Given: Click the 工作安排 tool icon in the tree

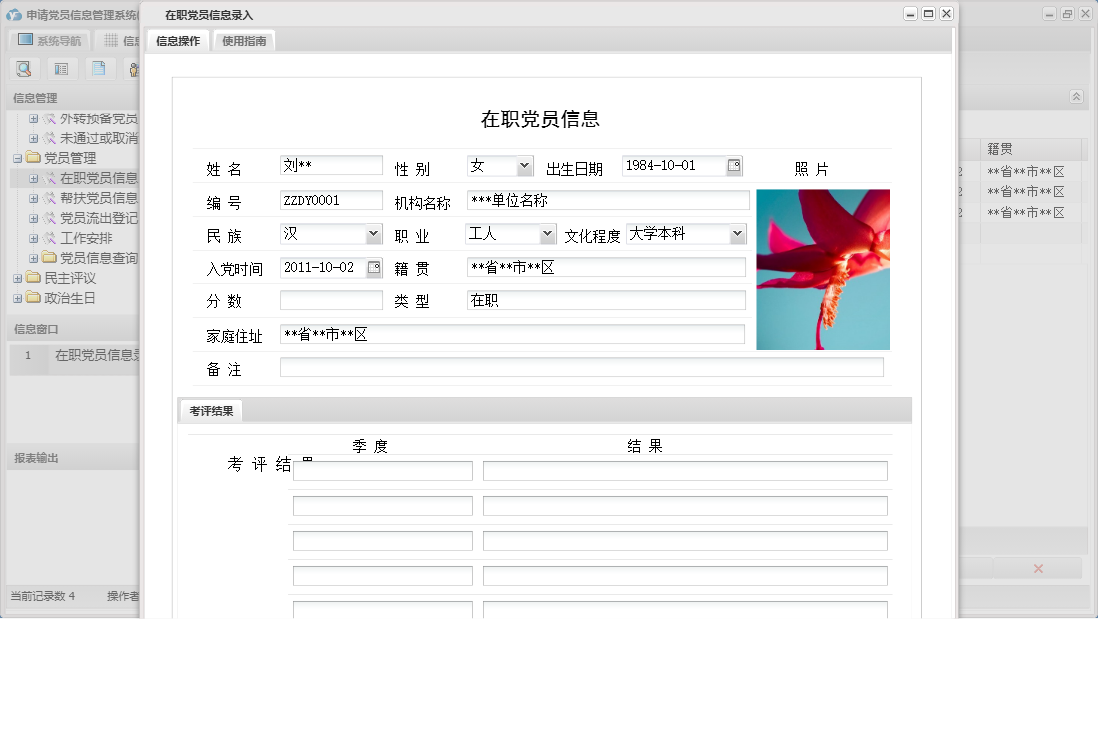Looking at the screenshot, I should pyautogui.click(x=50, y=238).
